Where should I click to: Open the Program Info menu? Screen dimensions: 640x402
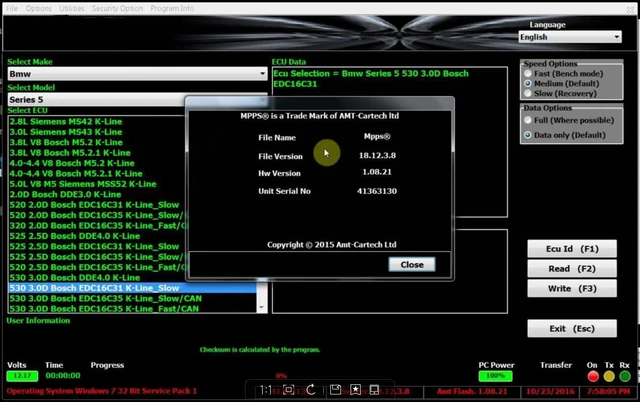click(172, 8)
